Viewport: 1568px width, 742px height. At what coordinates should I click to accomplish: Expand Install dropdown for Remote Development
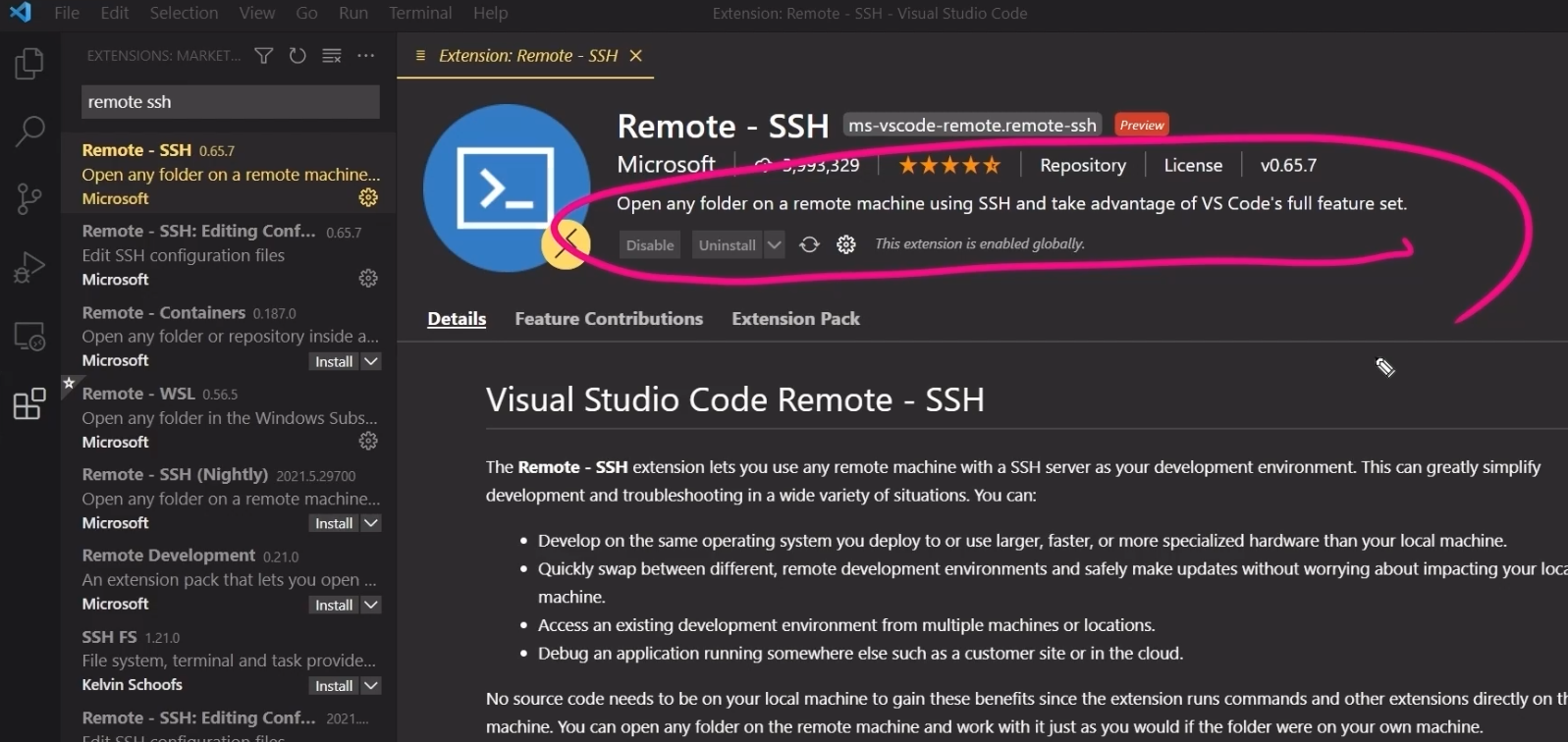point(371,605)
